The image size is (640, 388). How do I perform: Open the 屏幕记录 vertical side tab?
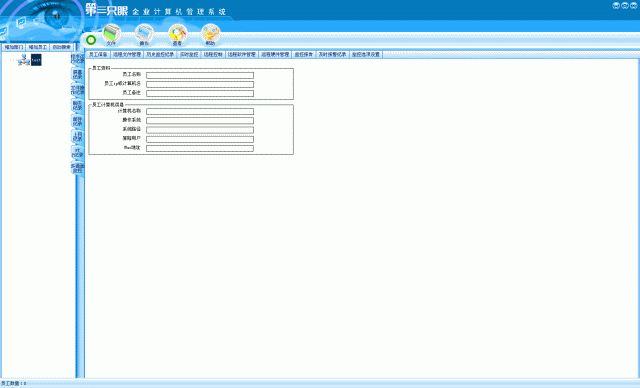click(78, 74)
